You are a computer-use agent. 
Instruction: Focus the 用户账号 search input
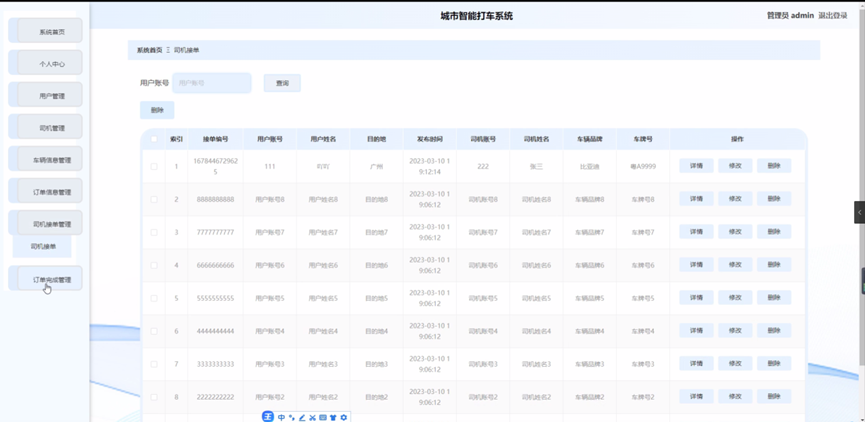click(212, 83)
